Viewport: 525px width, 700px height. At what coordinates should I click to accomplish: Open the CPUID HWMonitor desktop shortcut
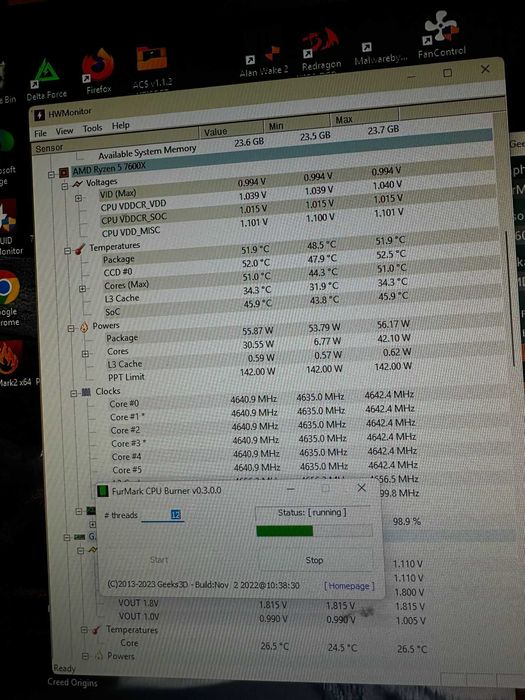click(9, 228)
